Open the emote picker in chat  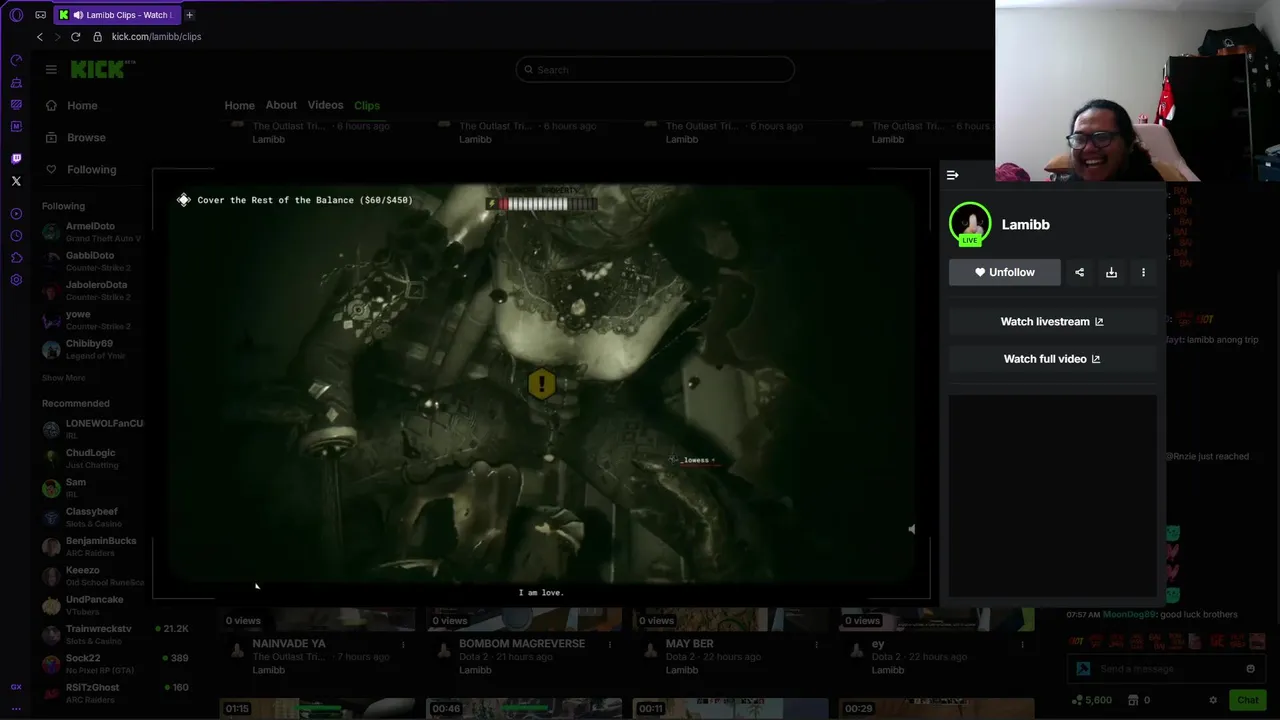coord(1250,669)
